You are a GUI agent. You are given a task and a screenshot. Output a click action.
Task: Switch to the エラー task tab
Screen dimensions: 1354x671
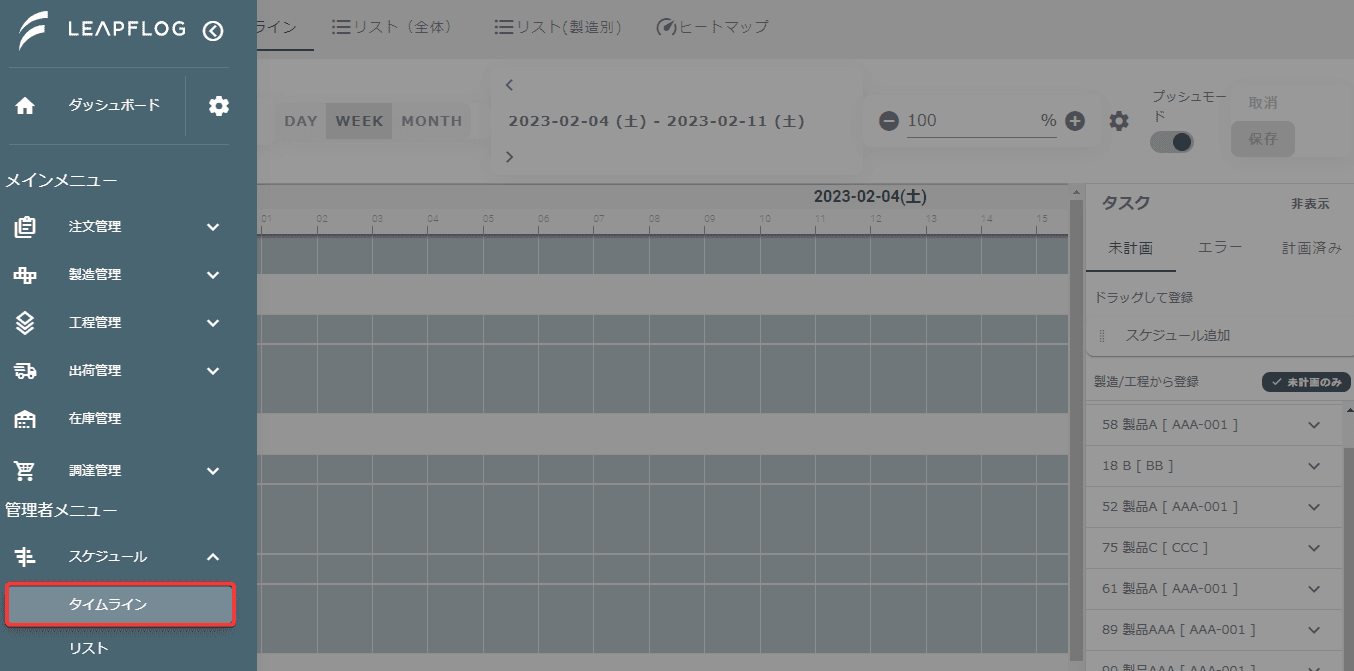1220,248
